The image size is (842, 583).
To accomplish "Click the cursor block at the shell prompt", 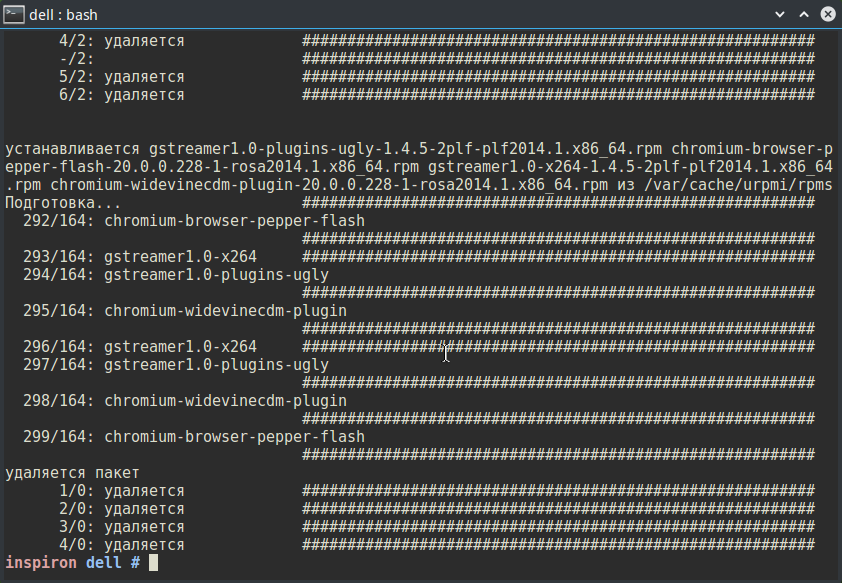I will (153, 563).
